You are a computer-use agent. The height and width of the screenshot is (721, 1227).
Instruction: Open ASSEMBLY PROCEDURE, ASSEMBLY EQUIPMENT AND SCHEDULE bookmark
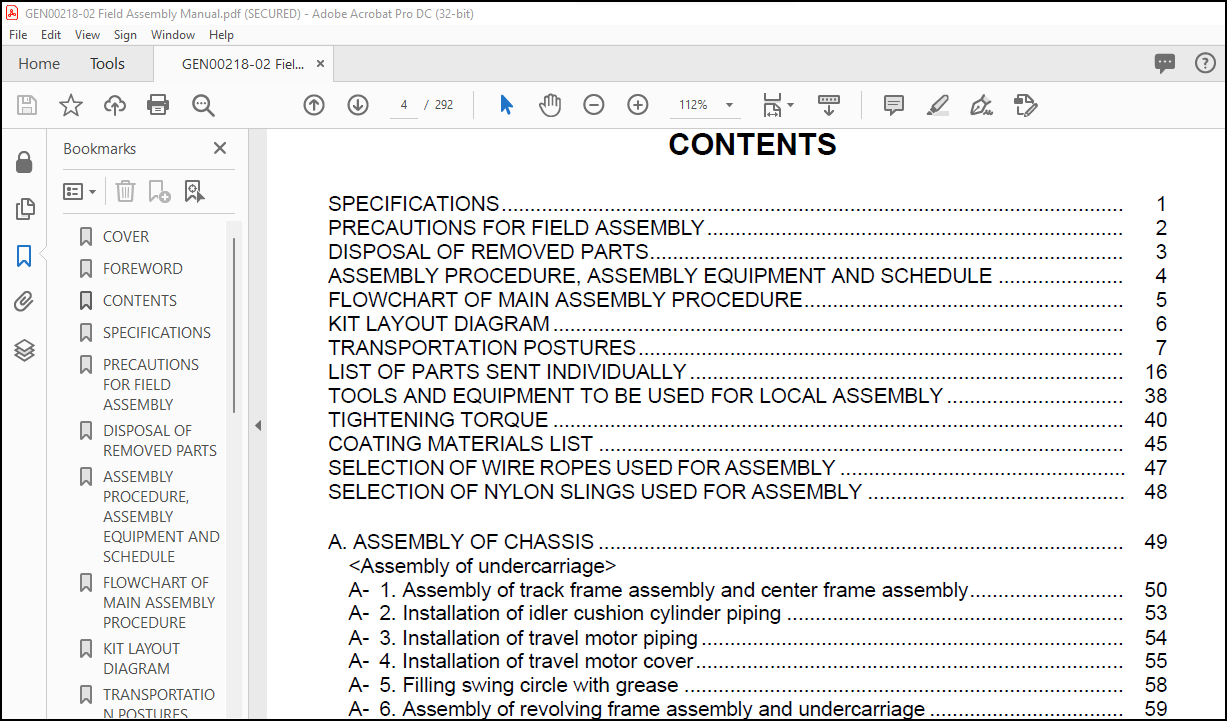tap(161, 517)
